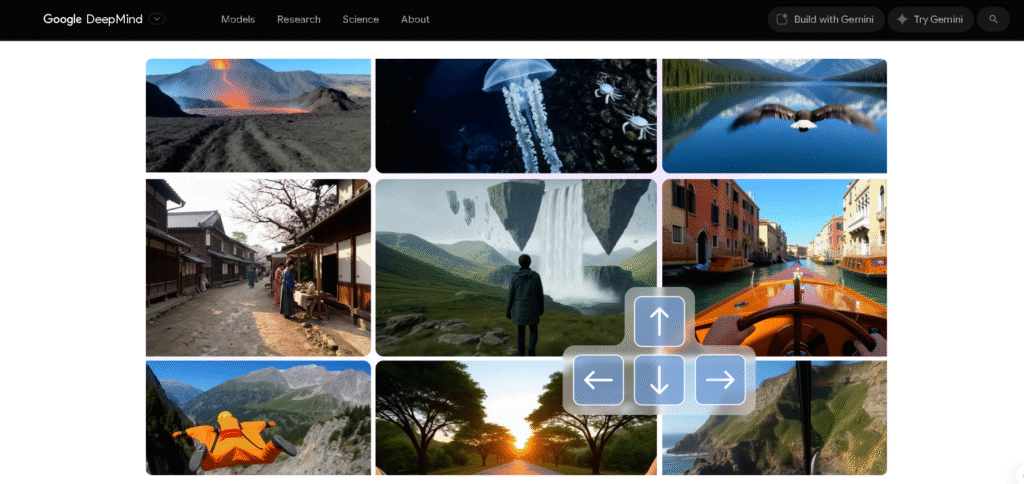Open the Japanese village street thumbnail
This screenshot has width=1024, height=484.
[258, 267]
